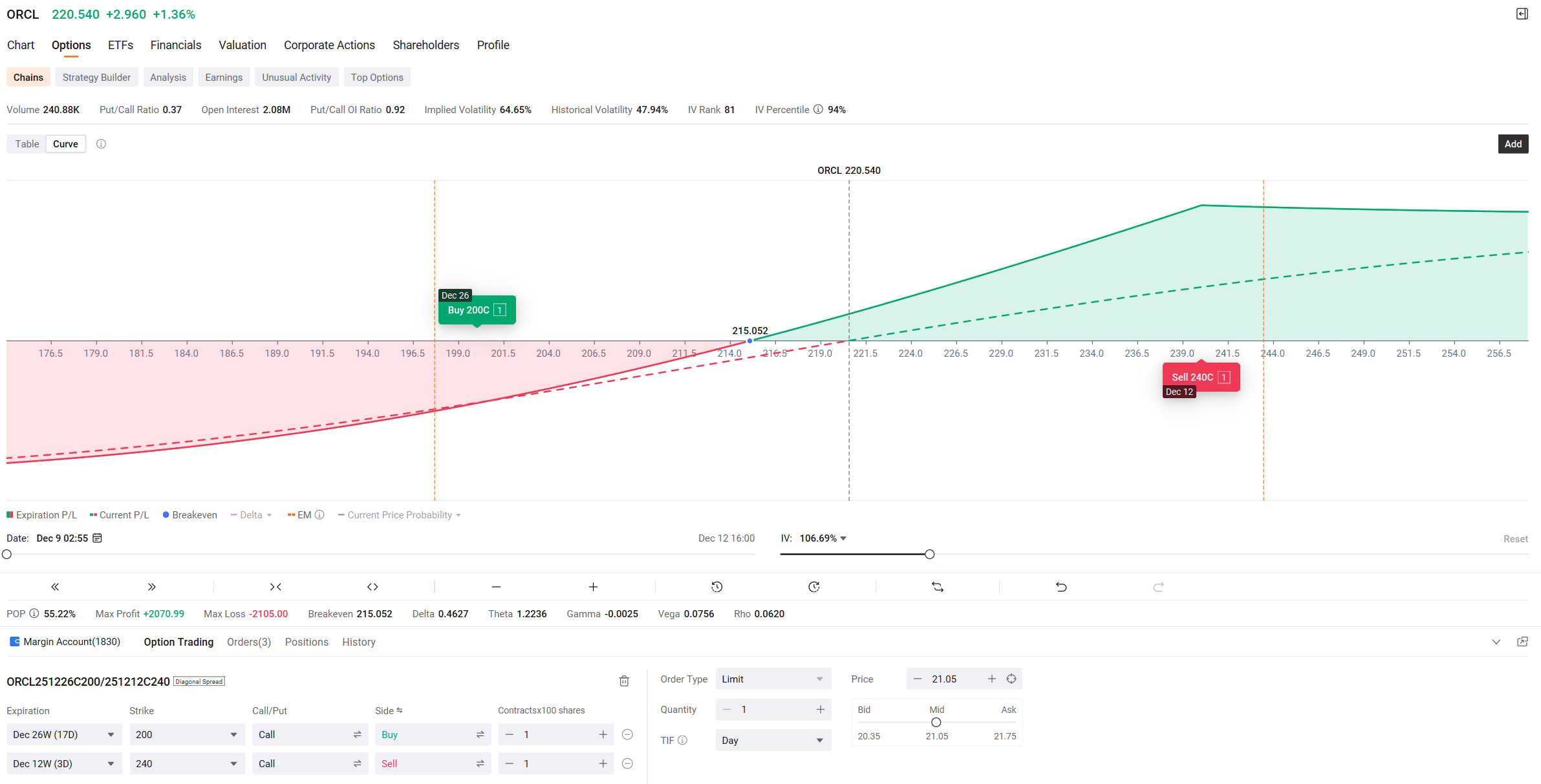Click the collapse panel icon at top right
This screenshot has width=1541, height=784.
tap(1522, 14)
